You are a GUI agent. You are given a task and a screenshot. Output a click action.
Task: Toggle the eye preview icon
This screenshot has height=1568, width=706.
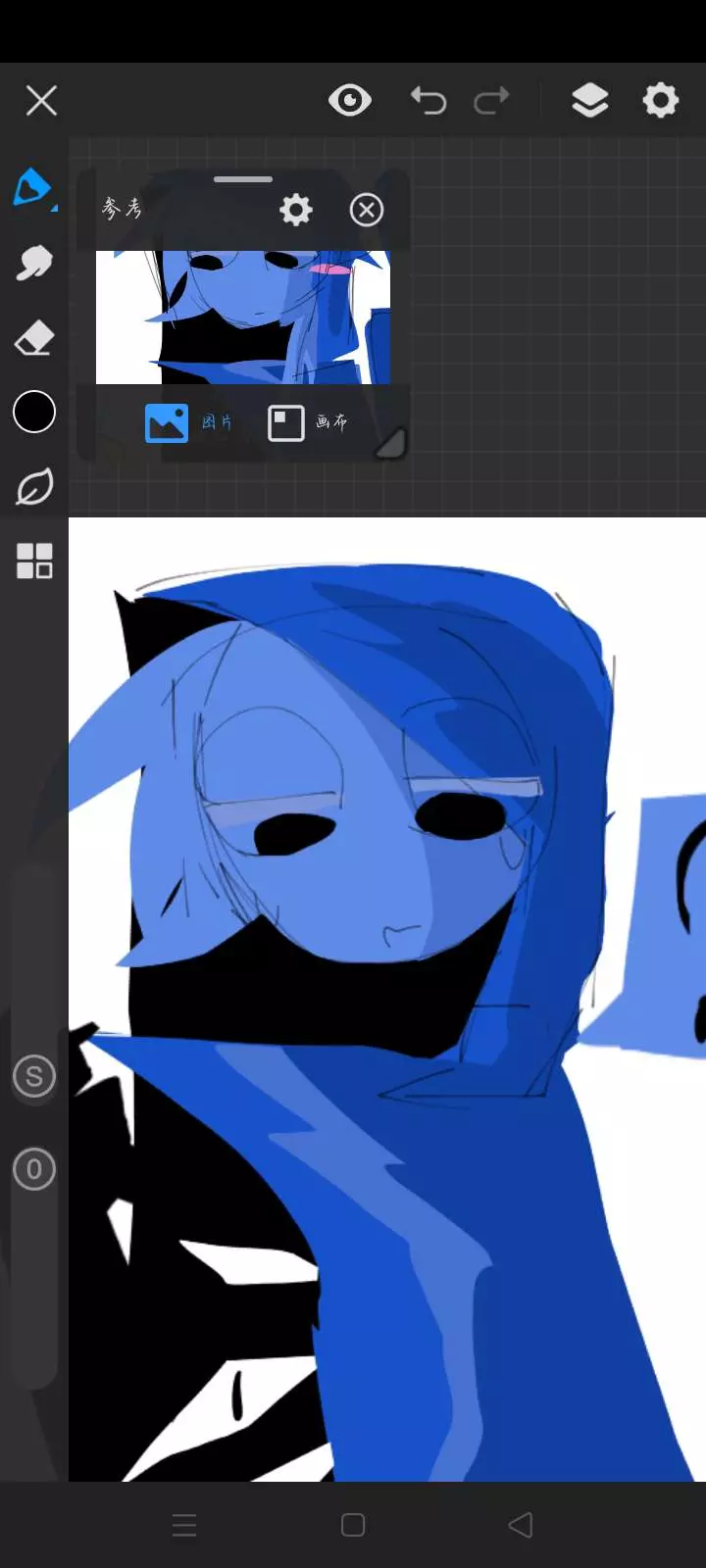click(x=350, y=100)
